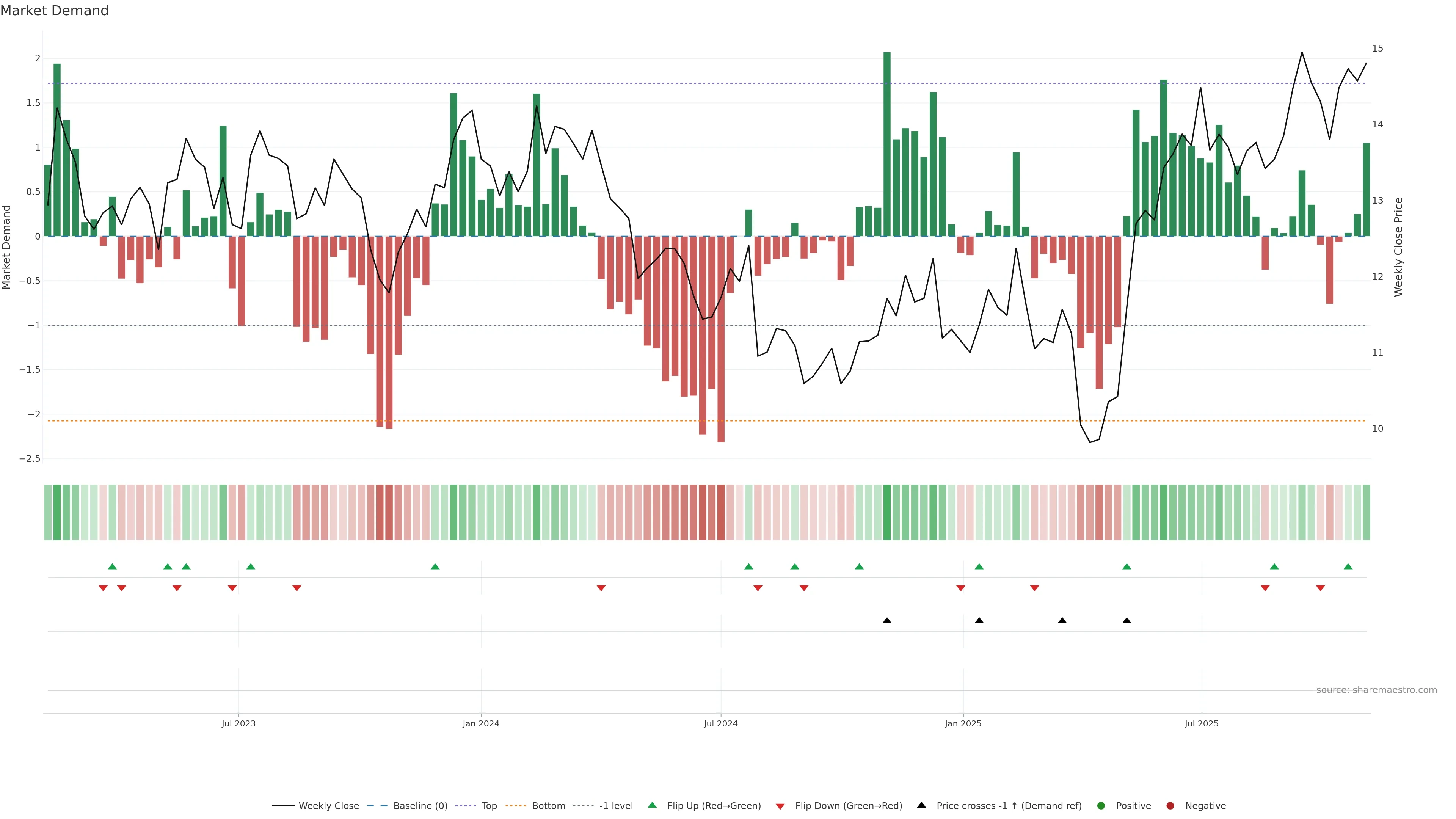Click the Flip Up green triangle legend icon
1456x819 pixels.
tap(652, 805)
